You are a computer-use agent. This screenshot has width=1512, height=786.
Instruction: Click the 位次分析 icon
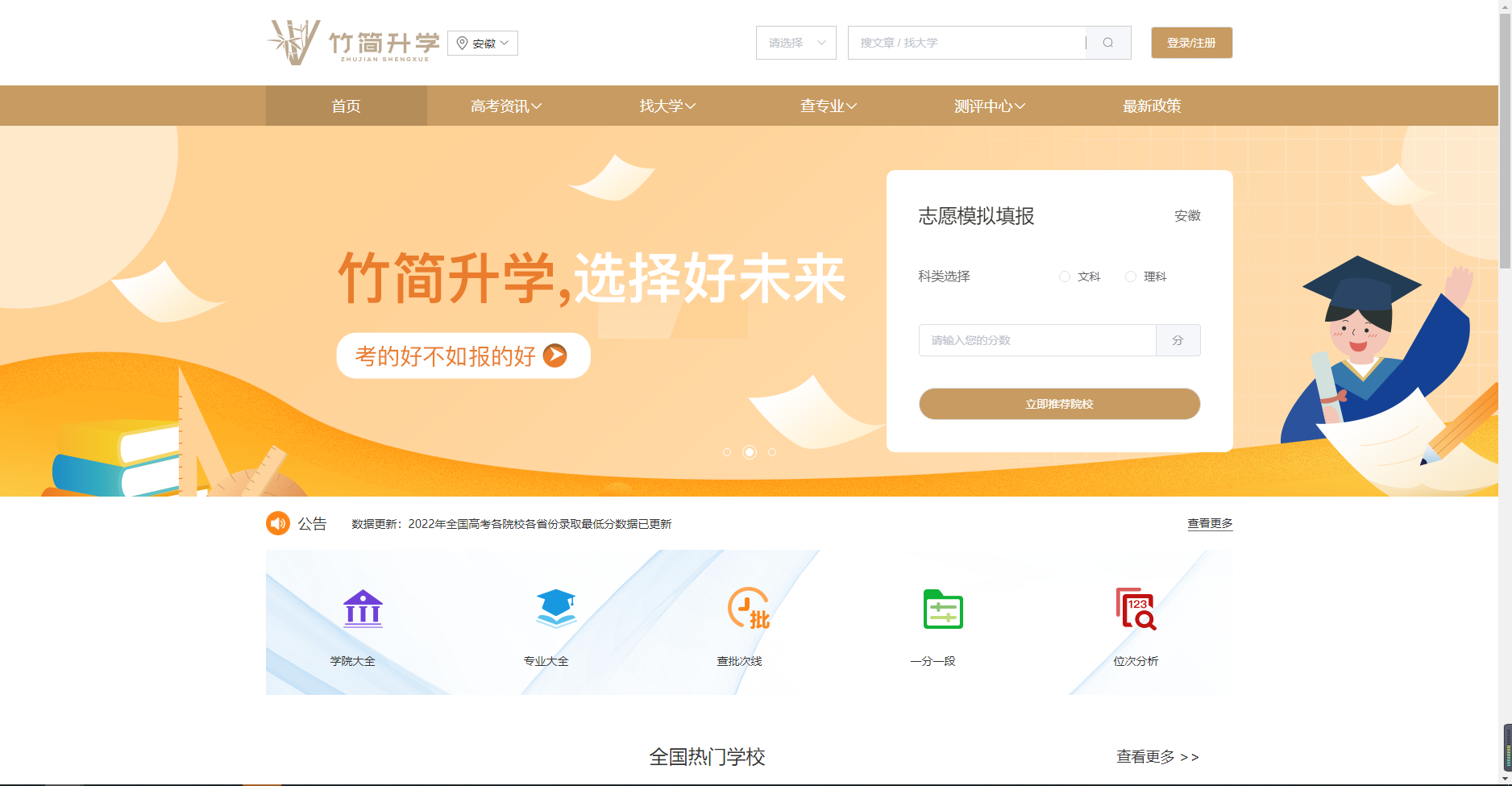(1135, 610)
